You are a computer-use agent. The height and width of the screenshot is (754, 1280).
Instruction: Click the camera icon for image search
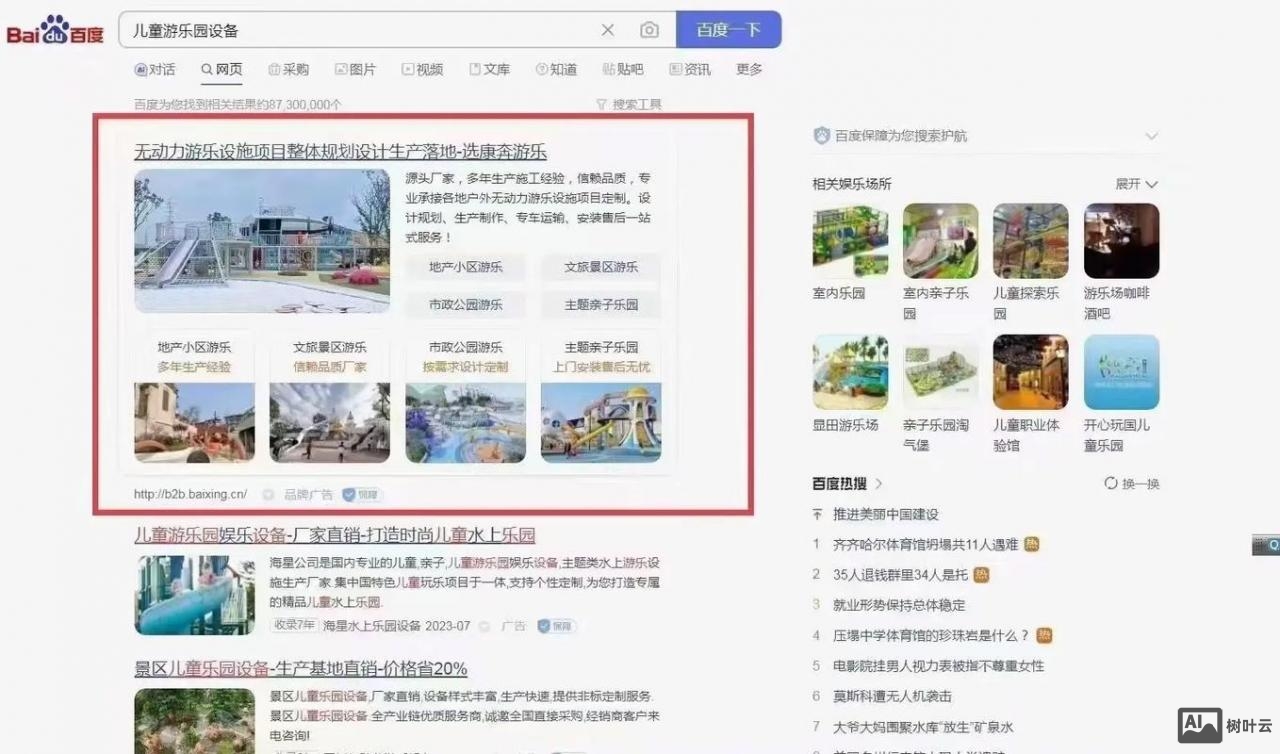click(x=650, y=30)
